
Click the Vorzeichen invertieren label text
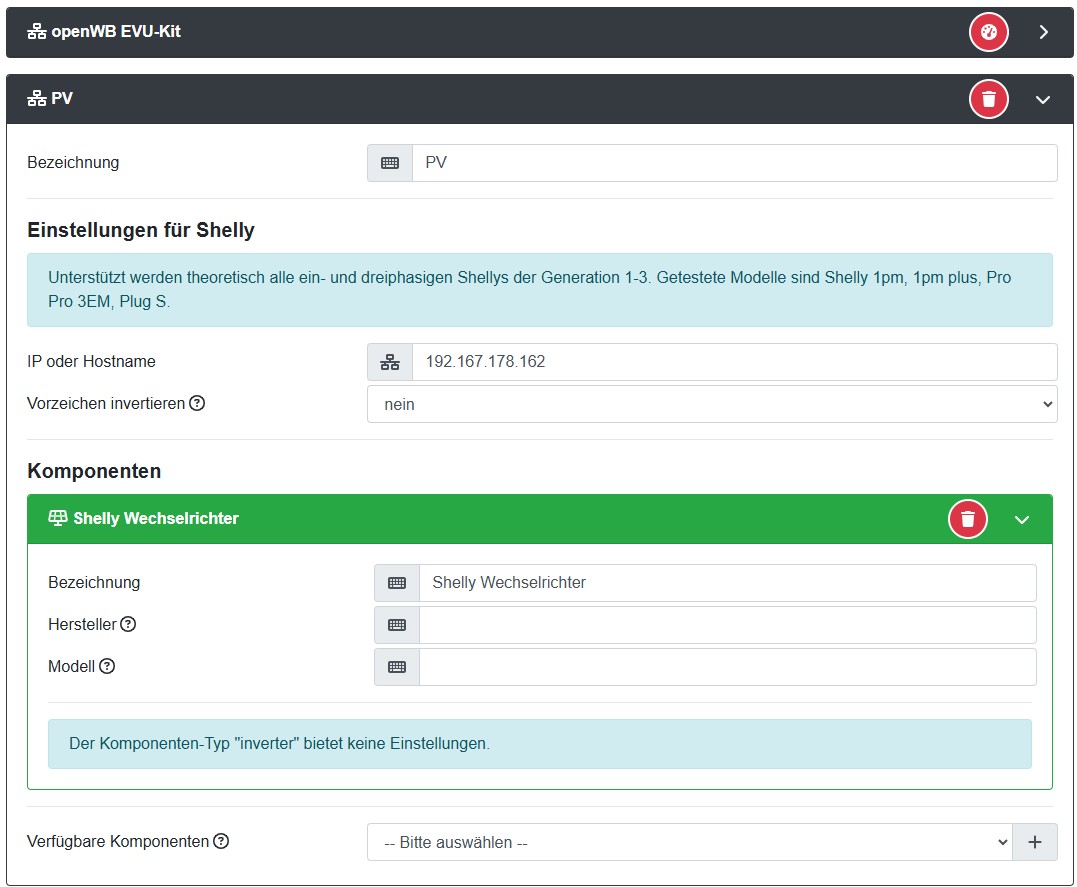coord(106,403)
